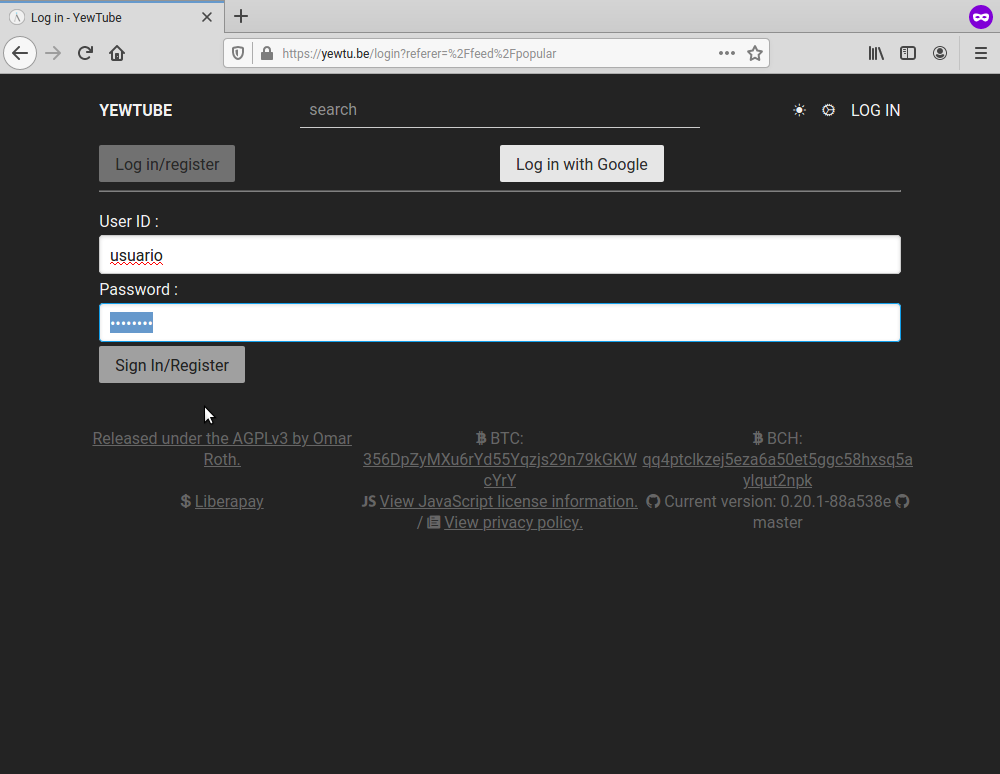The width and height of the screenshot is (1000, 774).
Task: Select the Log in - YewTube tab
Action: click(x=112, y=17)
